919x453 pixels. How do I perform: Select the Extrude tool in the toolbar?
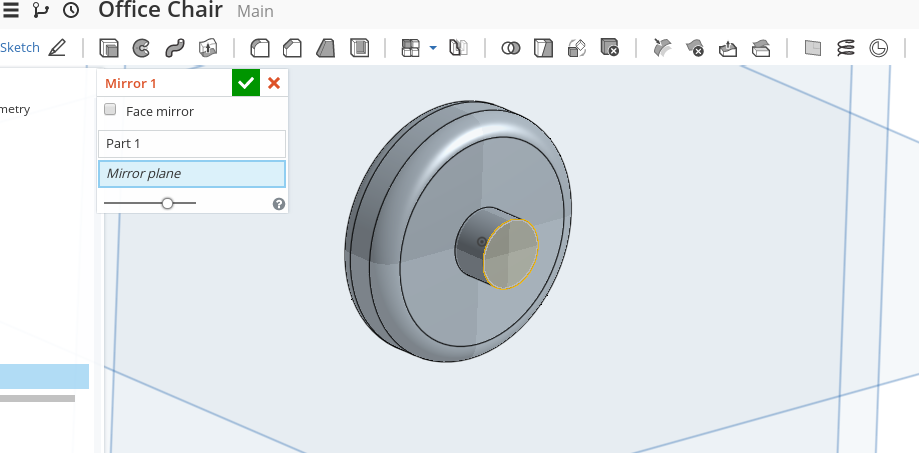tap(109, 48)
